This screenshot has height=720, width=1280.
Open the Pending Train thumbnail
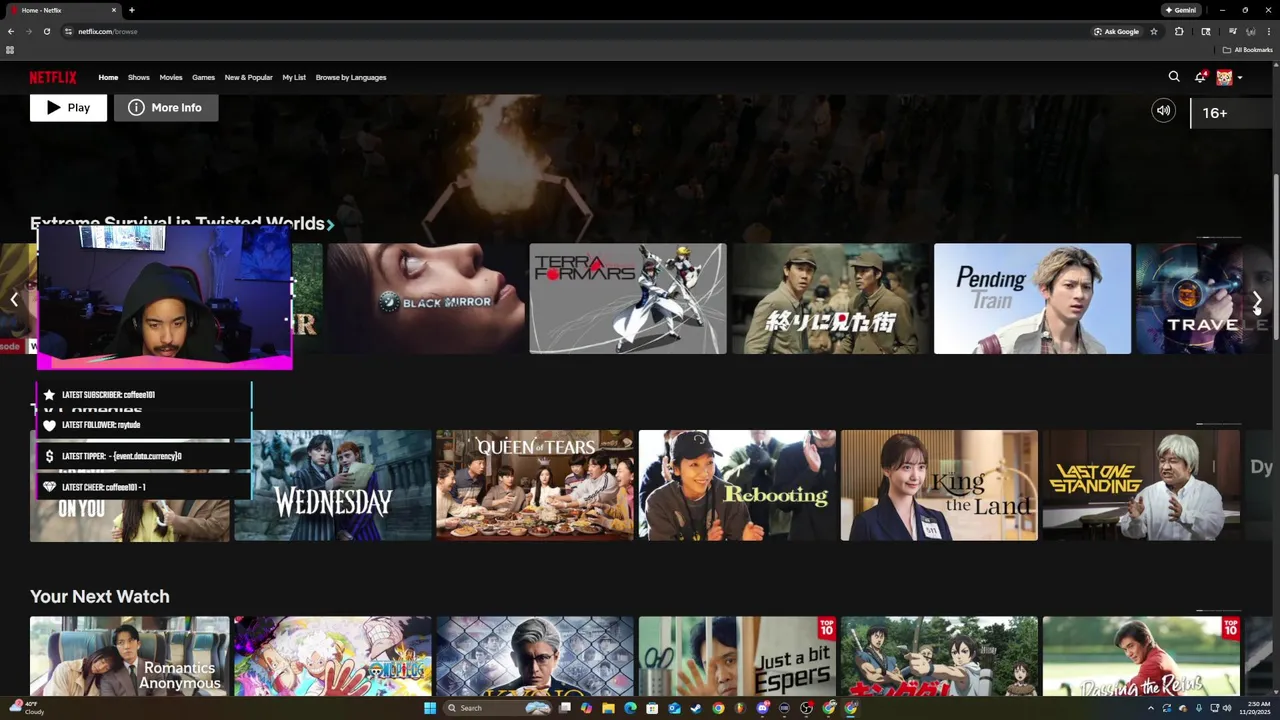pos(1032,299)
